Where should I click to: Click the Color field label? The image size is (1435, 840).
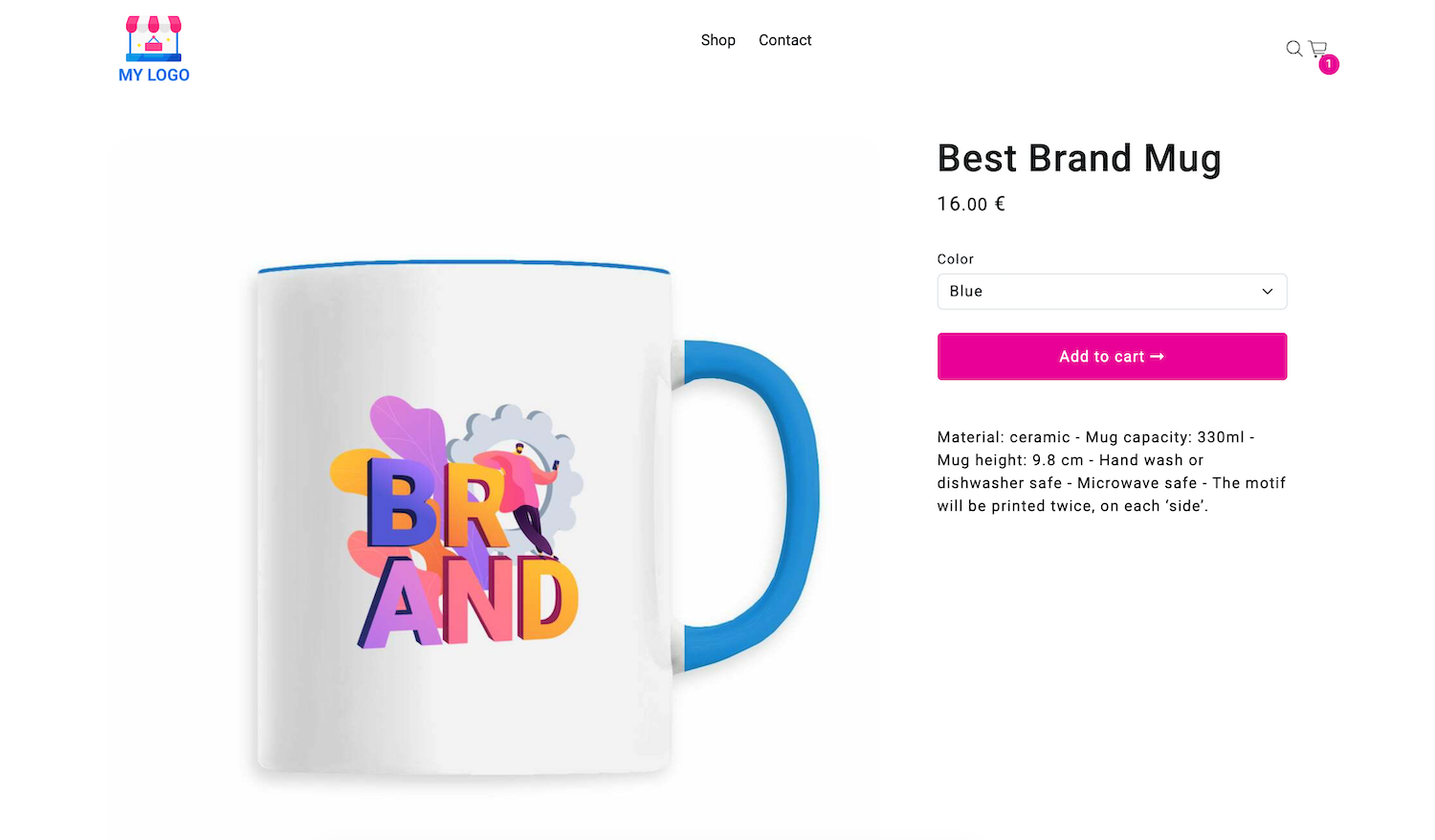pos(955,259)
